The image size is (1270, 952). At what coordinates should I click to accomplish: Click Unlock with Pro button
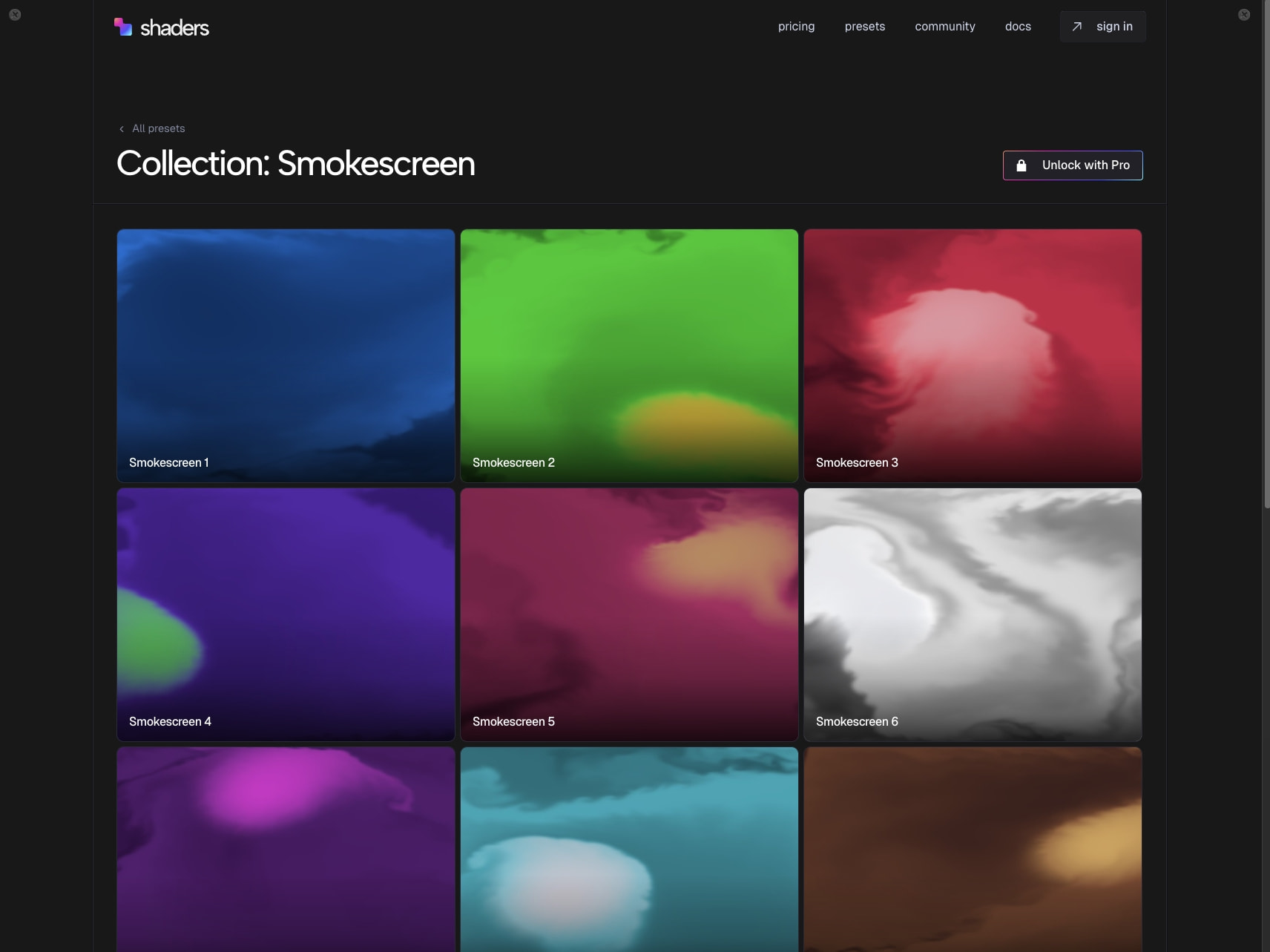point(1072,165)
